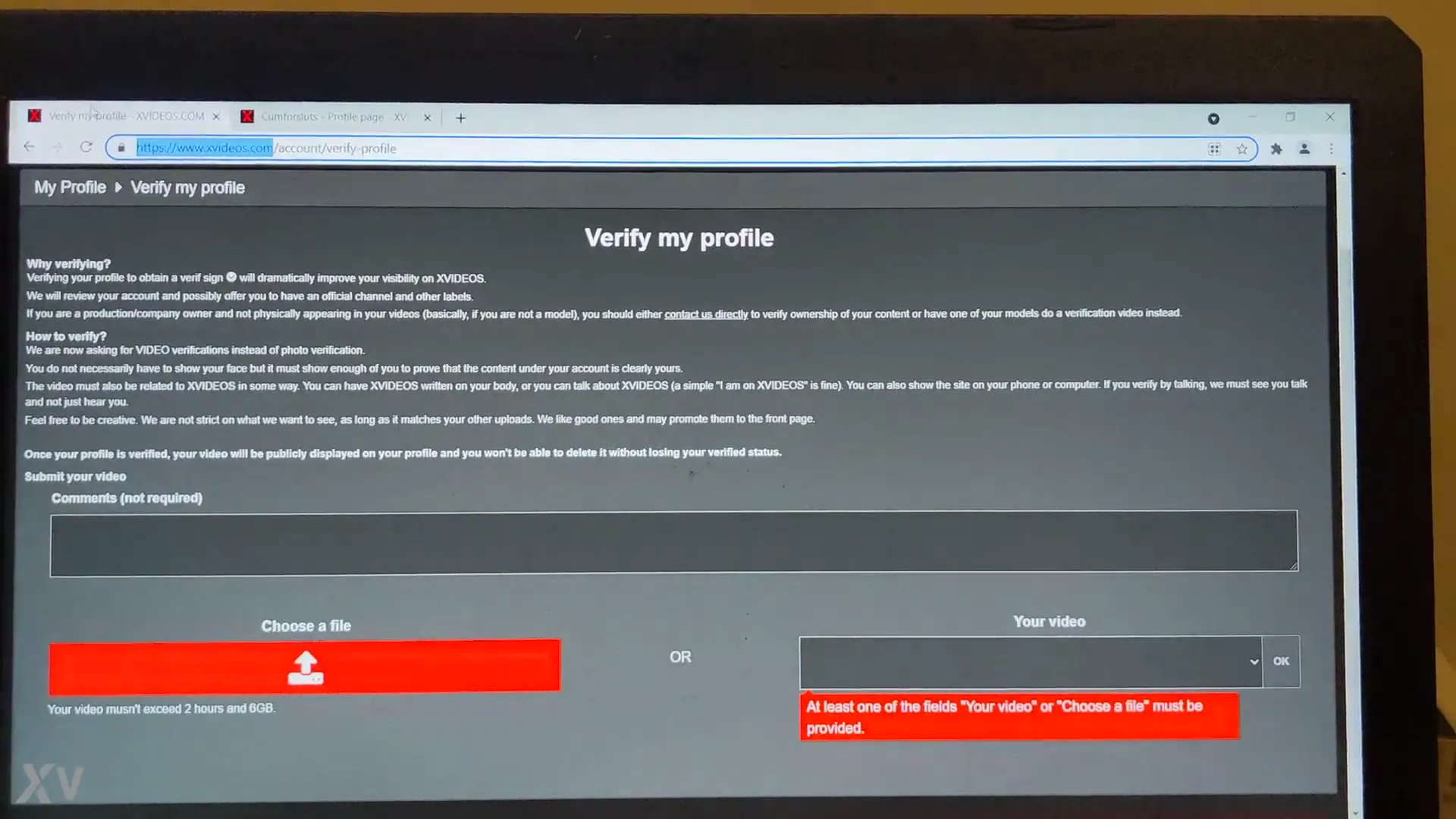Click inside the Comments text area

pyautogui.click(x=673, y=543)
